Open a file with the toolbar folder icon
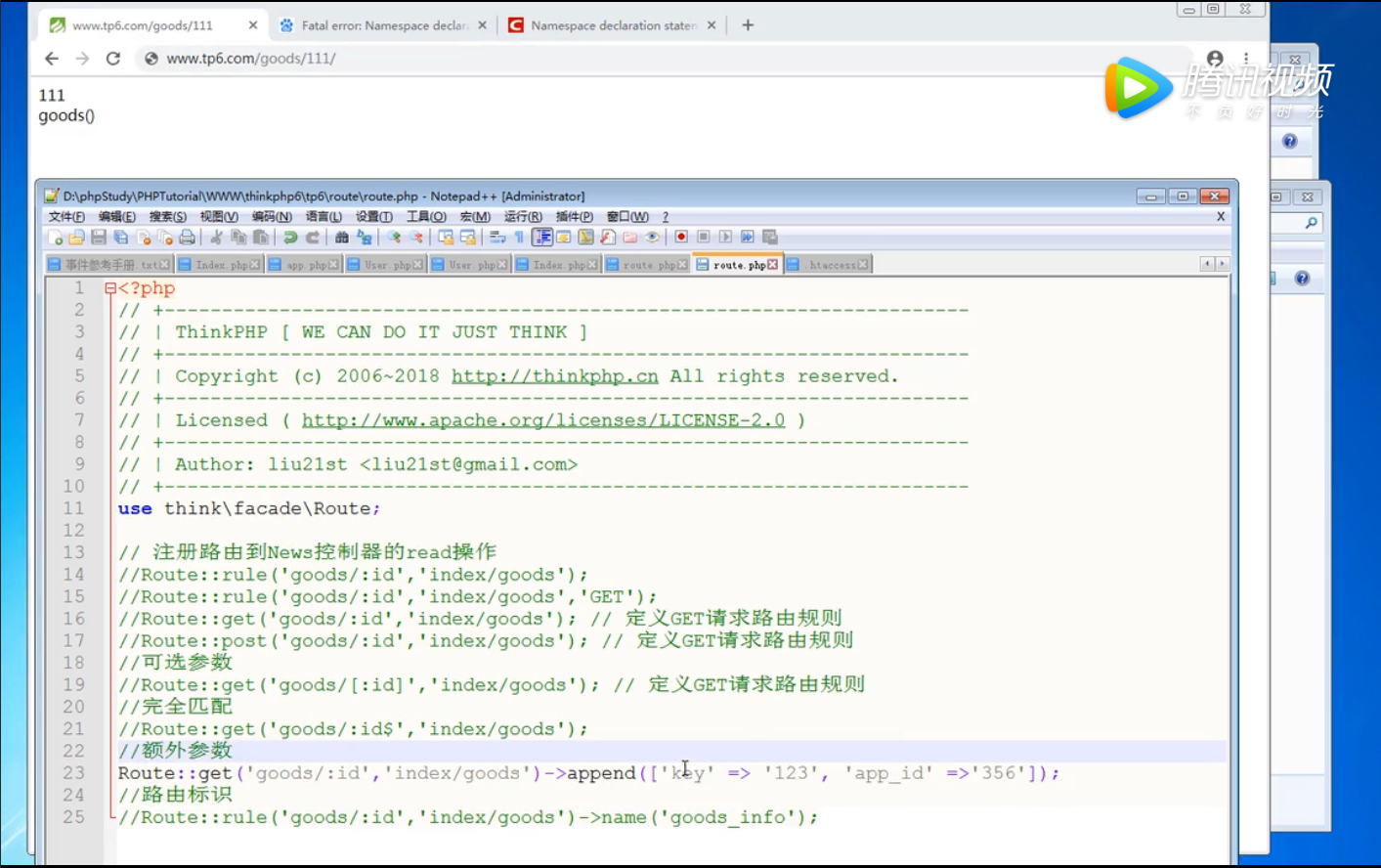The image size is (1381, 868). tap(76, 238)
